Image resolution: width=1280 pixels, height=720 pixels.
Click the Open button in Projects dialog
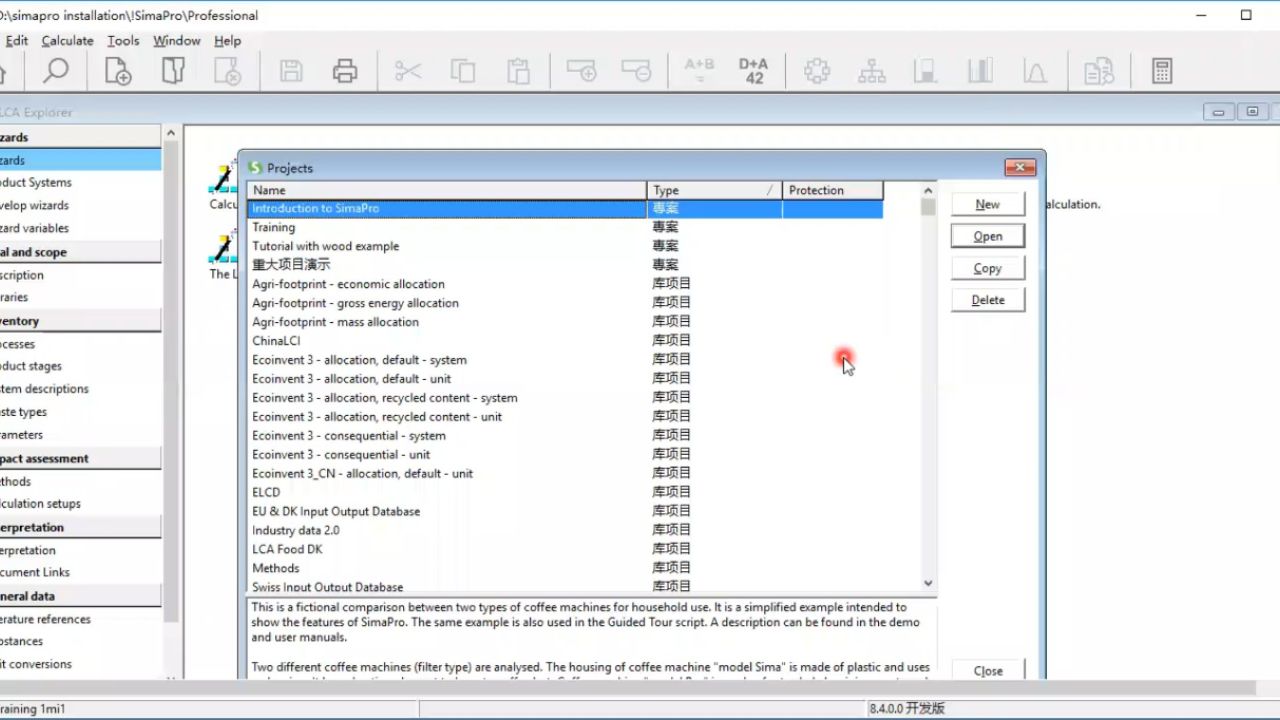pyautogui.click(x=986, y=236)
